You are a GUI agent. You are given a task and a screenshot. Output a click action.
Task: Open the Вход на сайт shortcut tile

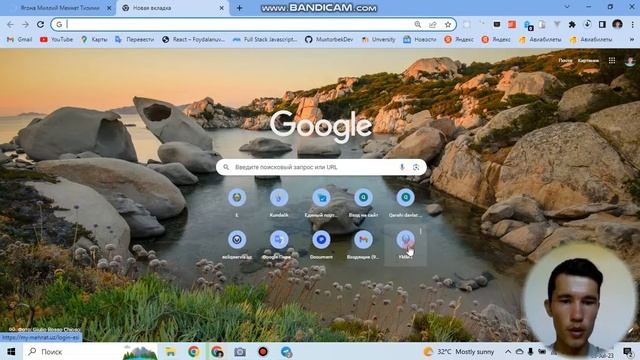tap(363, 202)
